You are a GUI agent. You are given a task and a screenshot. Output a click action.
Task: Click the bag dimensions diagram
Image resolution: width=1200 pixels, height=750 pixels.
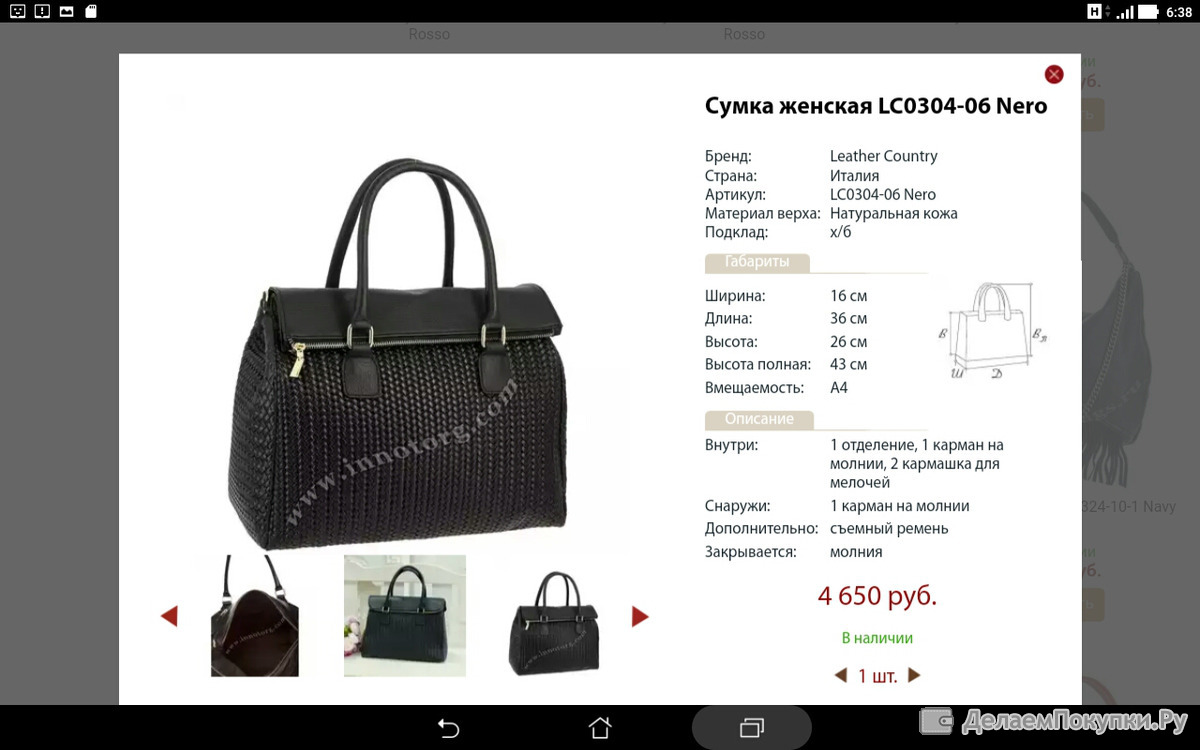pos(993,331)
